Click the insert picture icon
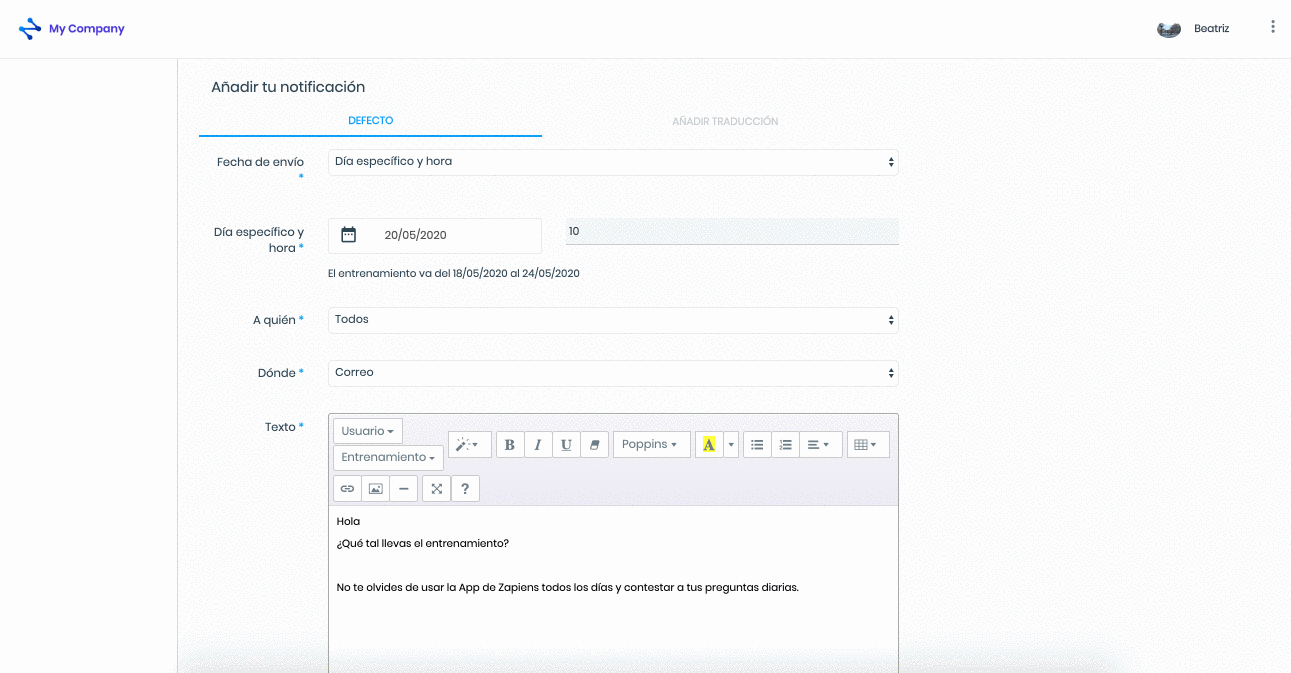The width and height of the screenshot is (1291, 673). (375, 488)
